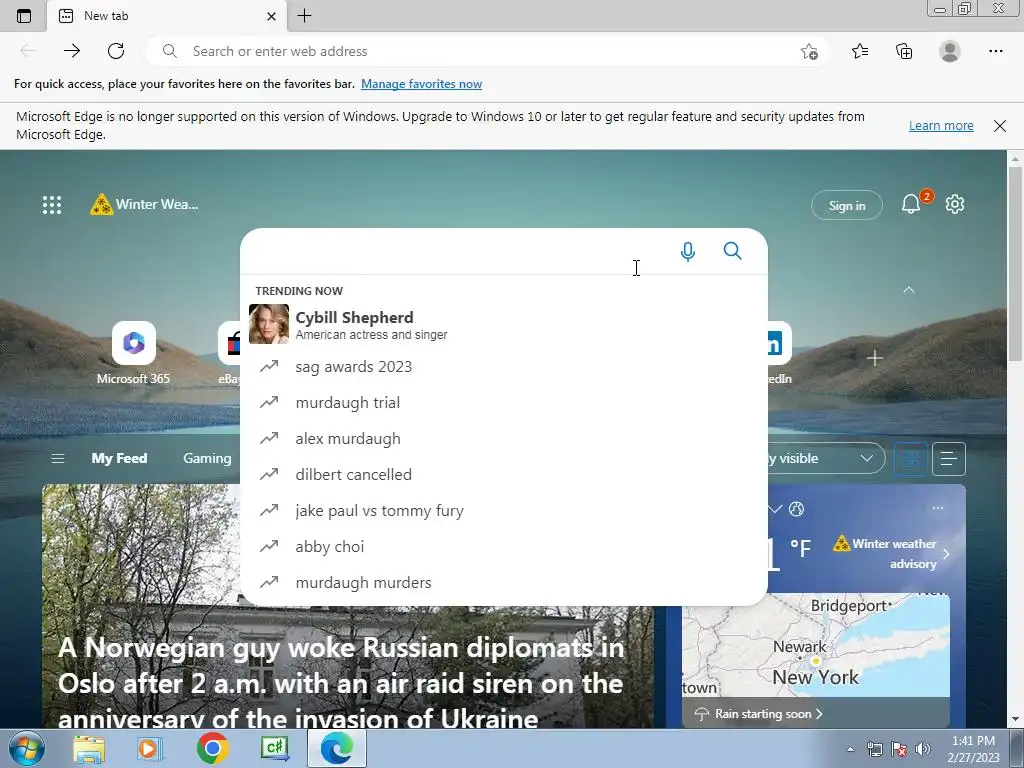Open Settings and more ellipsis menu
The height and width of the screenshot is (768, 1024).
click(x=995, y=51)
